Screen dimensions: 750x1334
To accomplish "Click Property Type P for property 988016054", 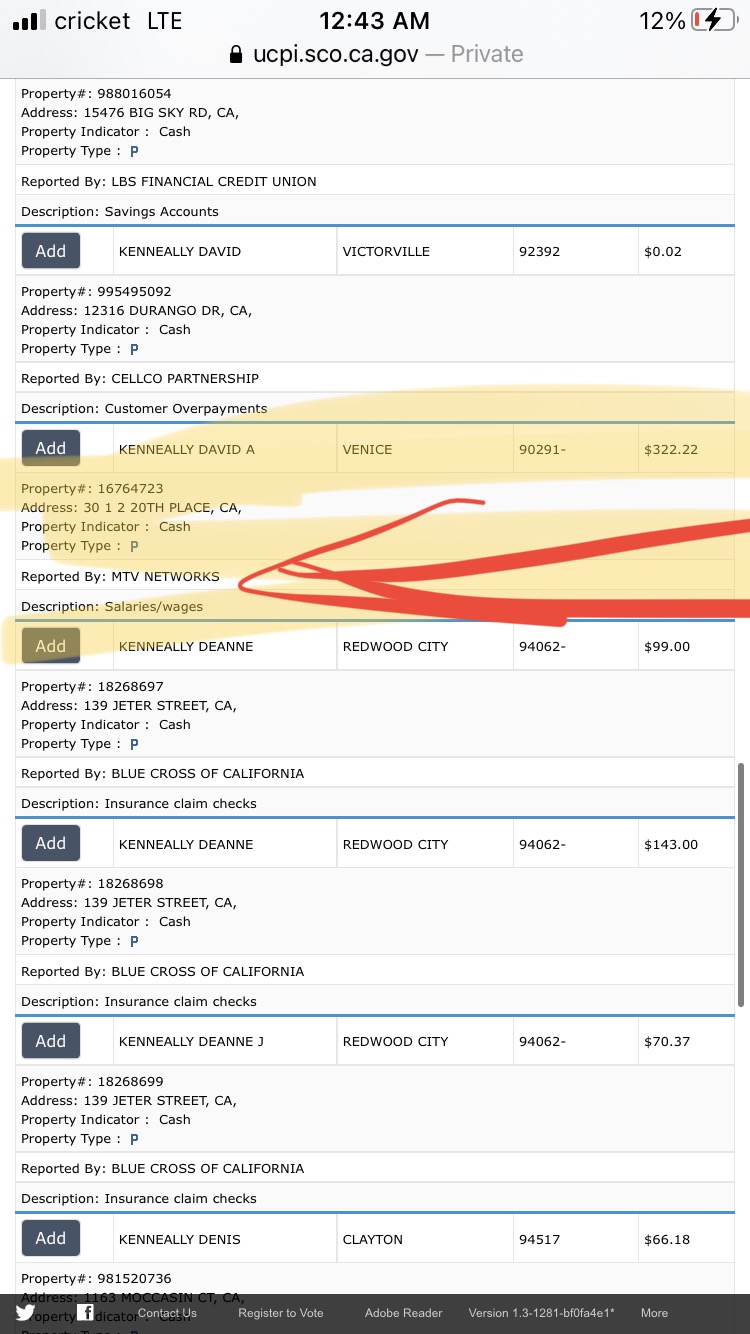I will tap(134, 151).
